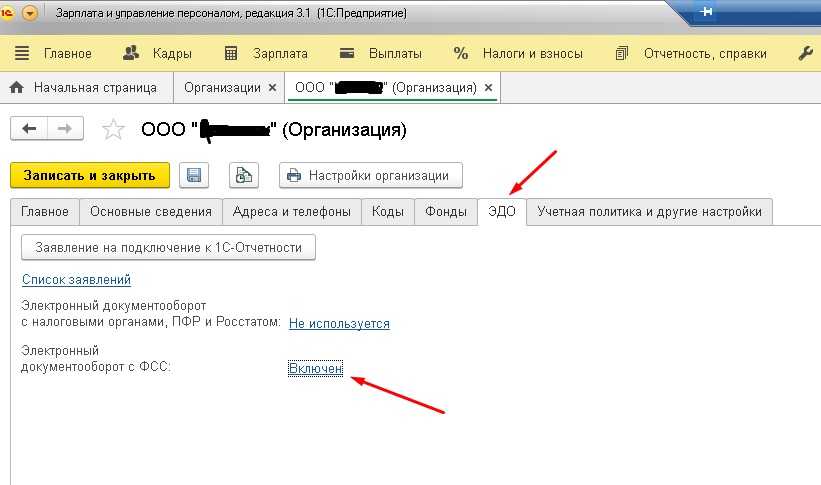Viewport: 821px width, 485px height.
Task: Go forward with the right arrow
Action: click(x=65, y=128)
